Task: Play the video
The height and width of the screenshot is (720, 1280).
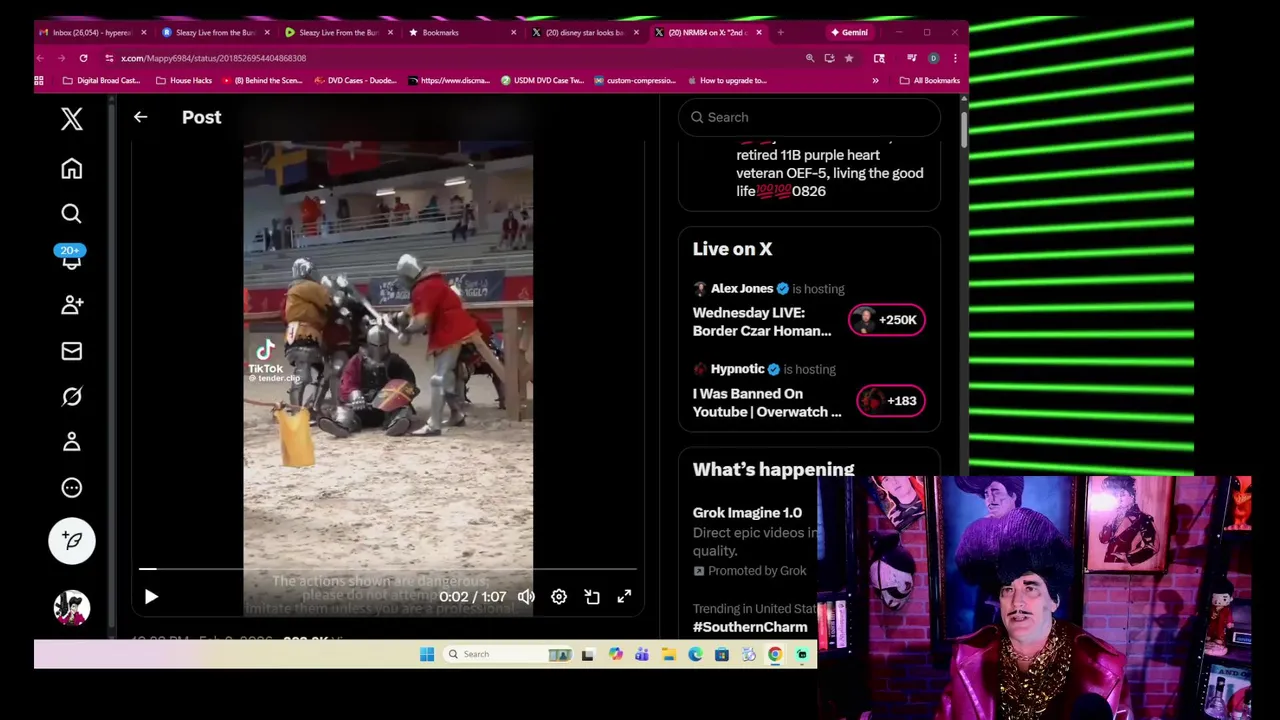Action: (x=151, y=597)
